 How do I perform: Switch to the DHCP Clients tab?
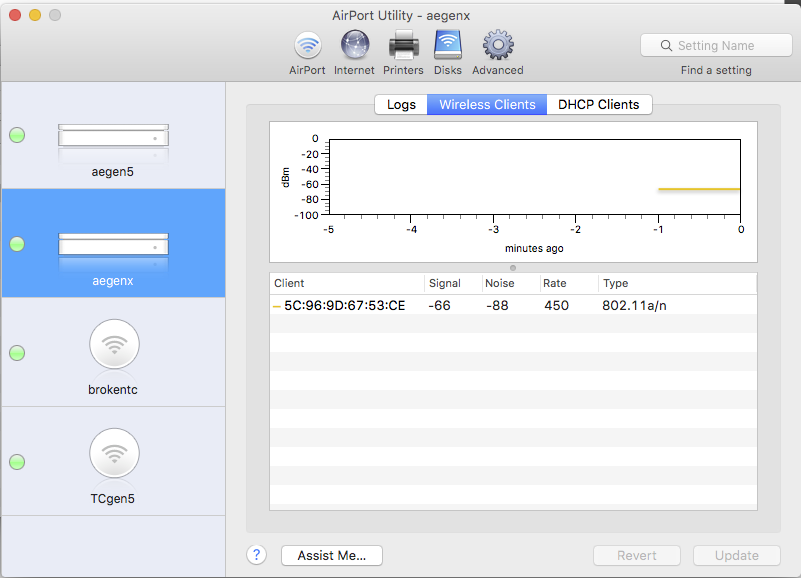point(599,104)
